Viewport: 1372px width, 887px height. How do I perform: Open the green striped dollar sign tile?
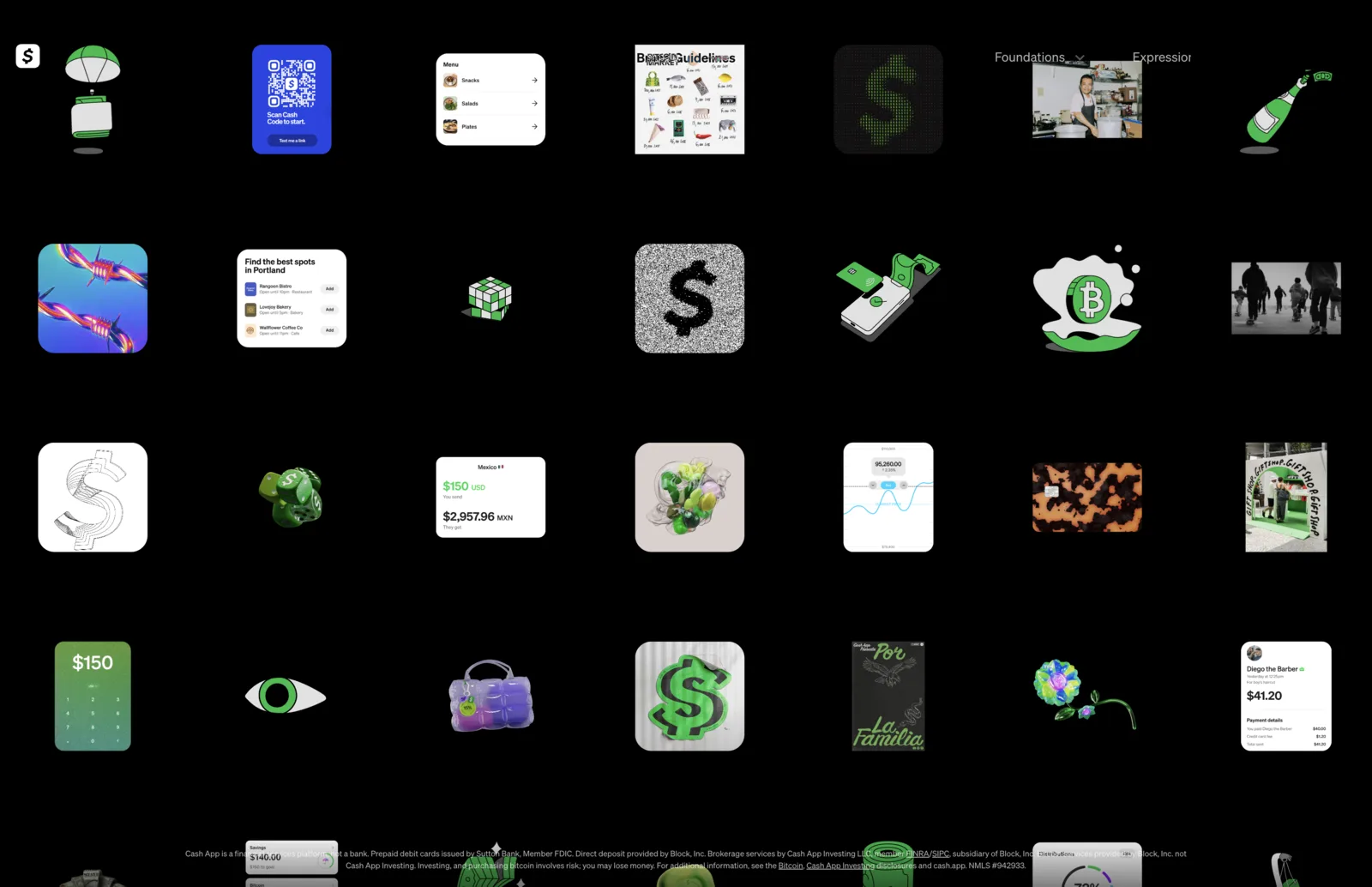click(x=689, y=697)
